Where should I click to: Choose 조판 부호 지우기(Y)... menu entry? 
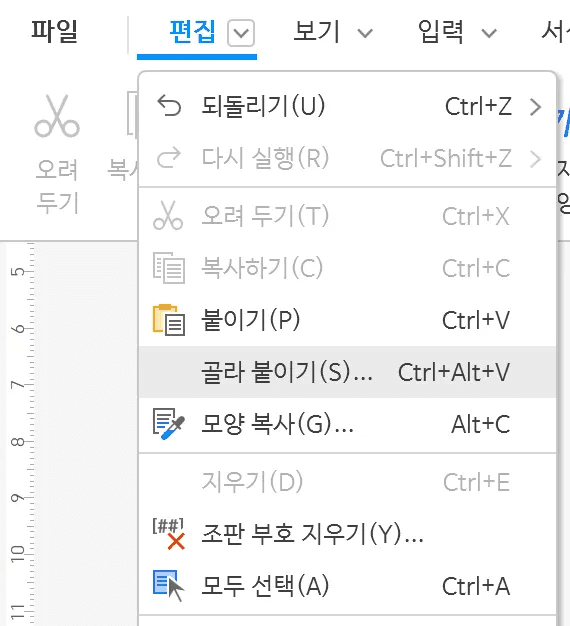pos(347,534)
